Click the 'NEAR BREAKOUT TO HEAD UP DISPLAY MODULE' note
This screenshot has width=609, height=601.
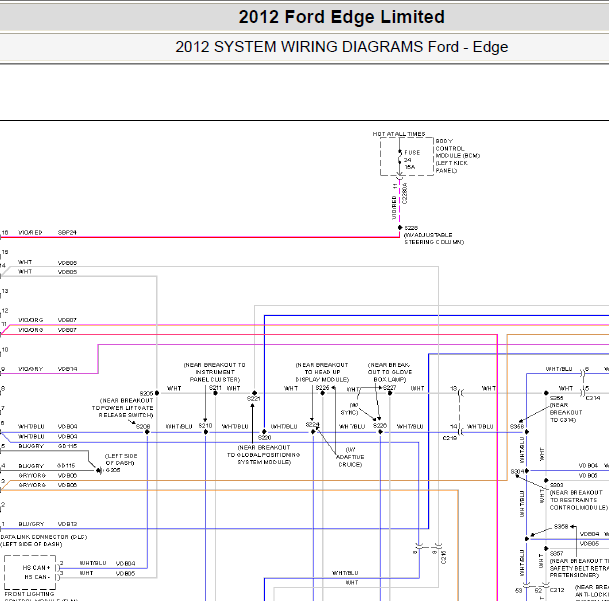click(322, 372)
